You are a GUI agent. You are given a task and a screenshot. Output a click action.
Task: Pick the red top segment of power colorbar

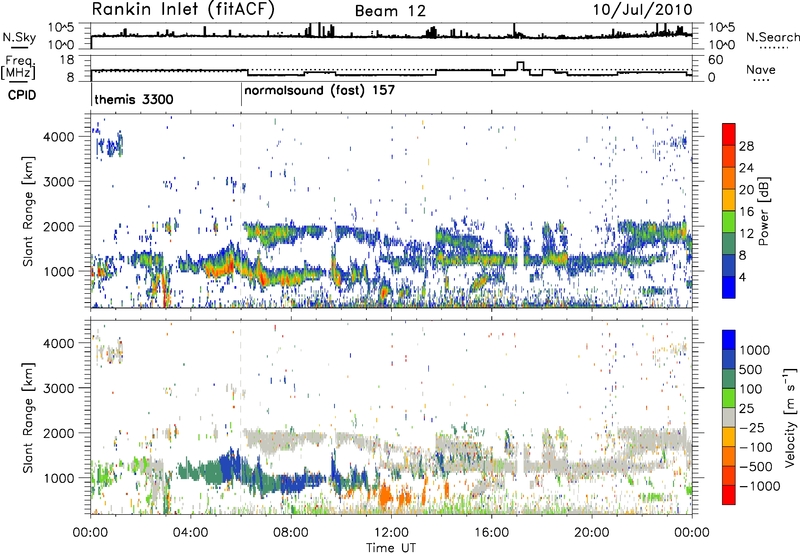pyautogui.click(x=729, y=133)
